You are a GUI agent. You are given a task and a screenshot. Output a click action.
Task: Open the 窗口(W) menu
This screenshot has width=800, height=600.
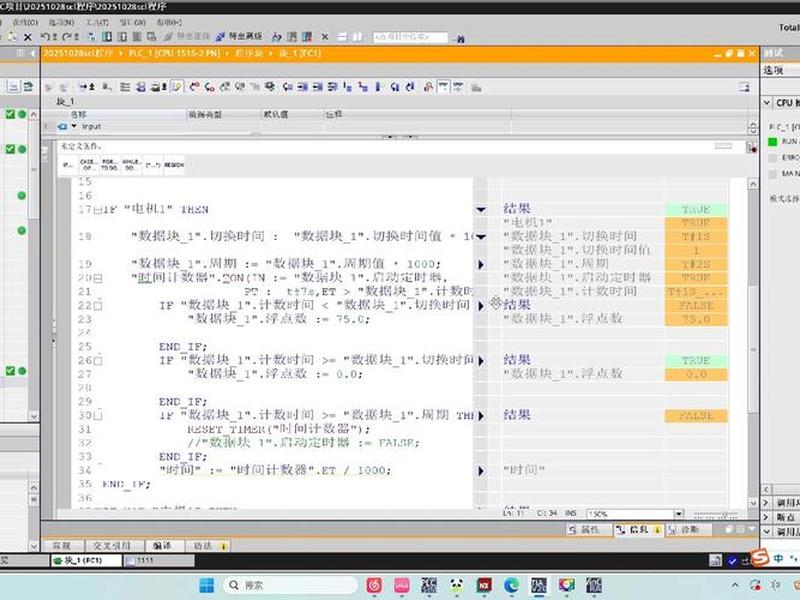(133, 22)
